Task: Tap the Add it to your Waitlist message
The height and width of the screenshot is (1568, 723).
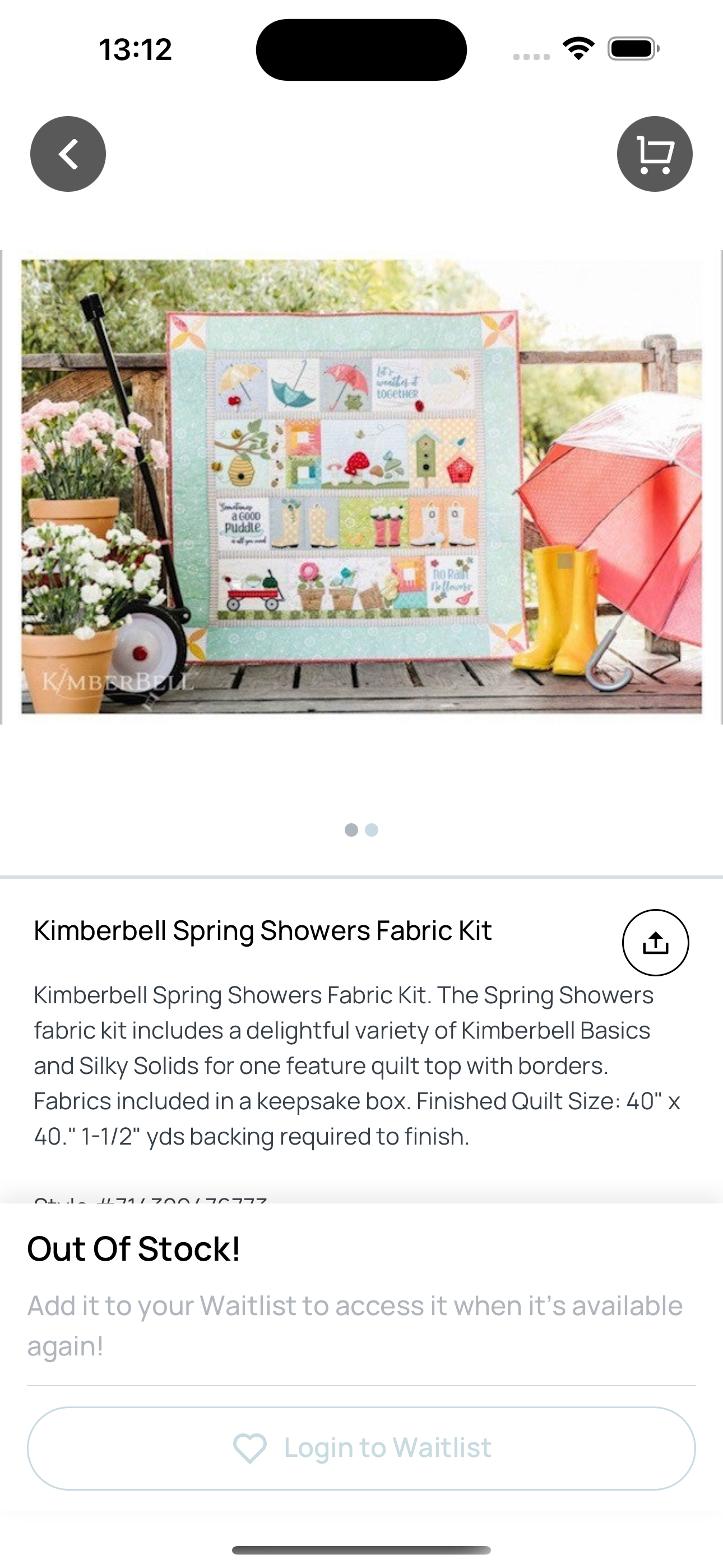Action: pyautogui.click(x=355, y=1326)
